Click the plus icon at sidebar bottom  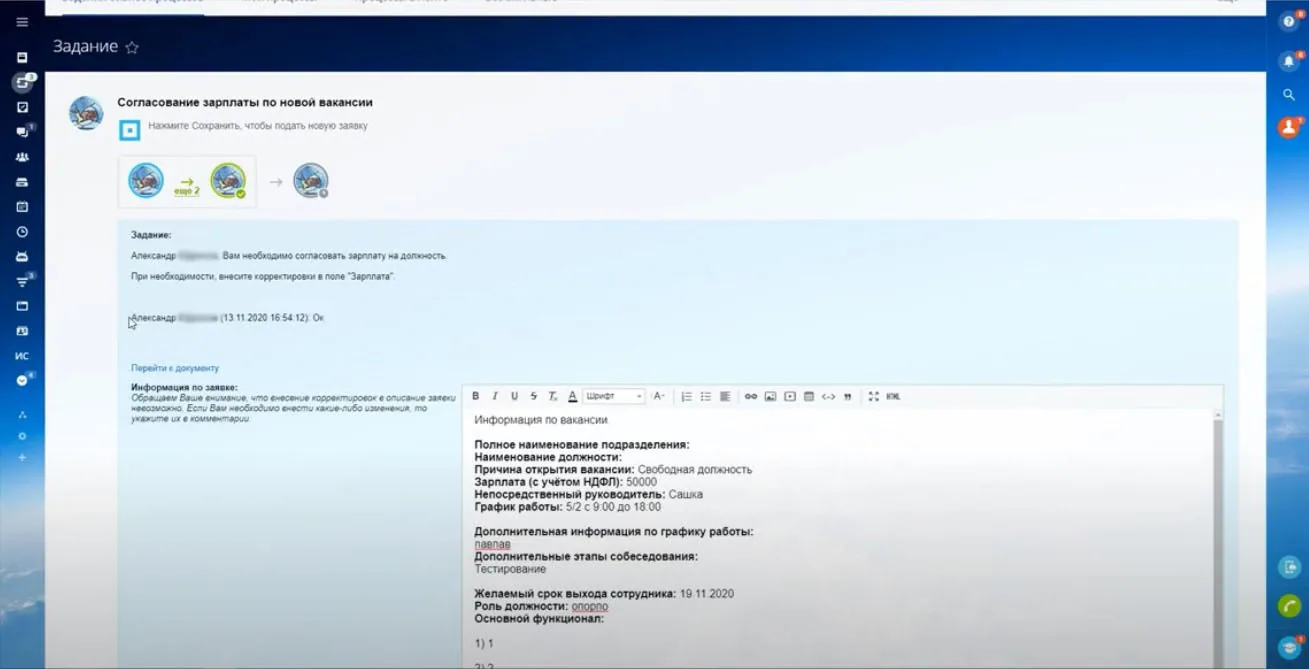click(22, 458)
